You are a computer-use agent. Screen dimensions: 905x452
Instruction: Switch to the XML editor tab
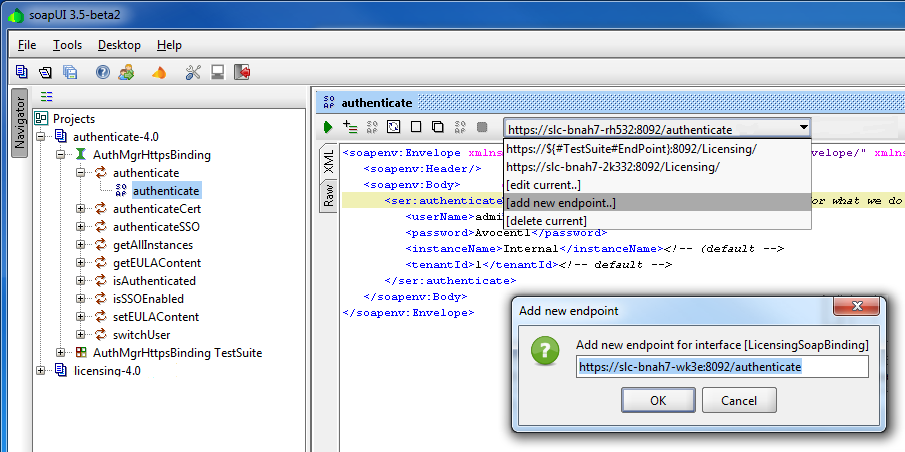(328, 162)
